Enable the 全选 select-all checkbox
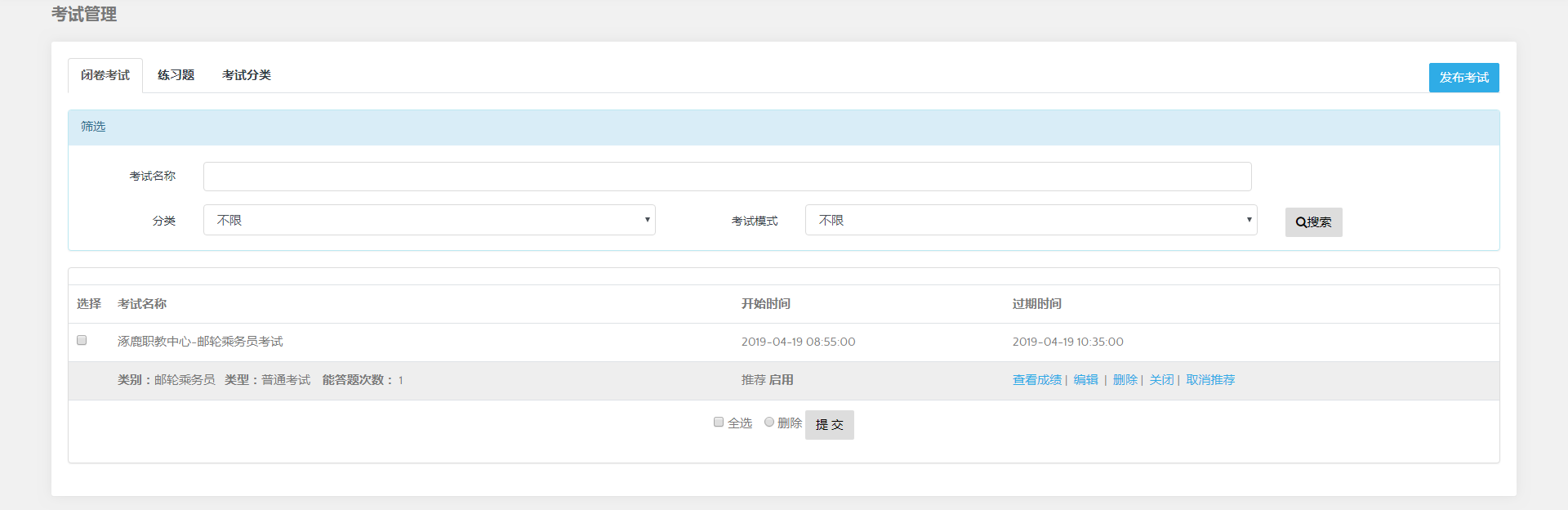 [x=719, y=422]
